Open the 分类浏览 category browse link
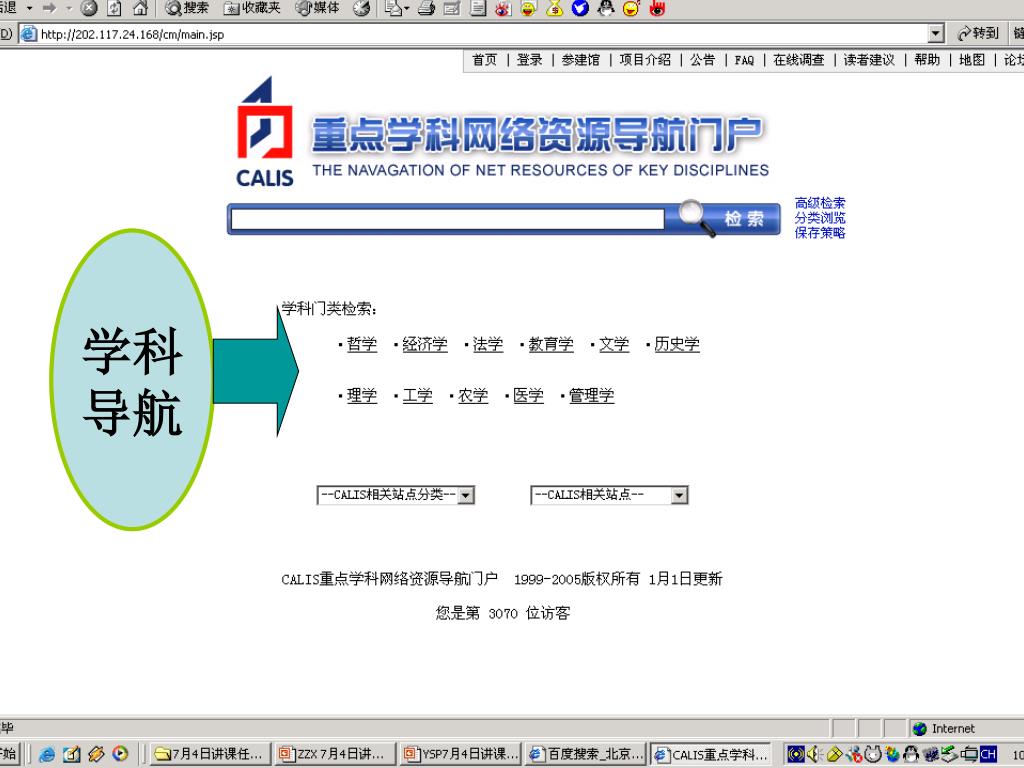 coord(820,218)
